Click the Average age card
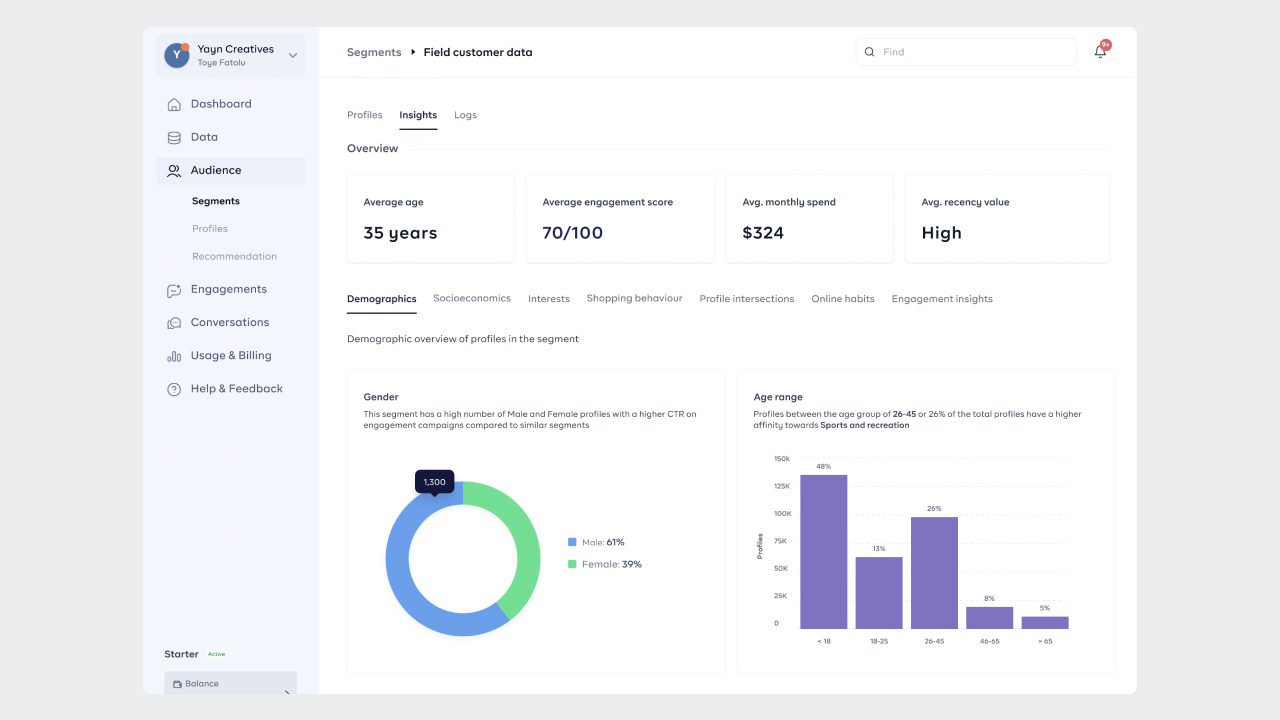 [x=431, y=219]
